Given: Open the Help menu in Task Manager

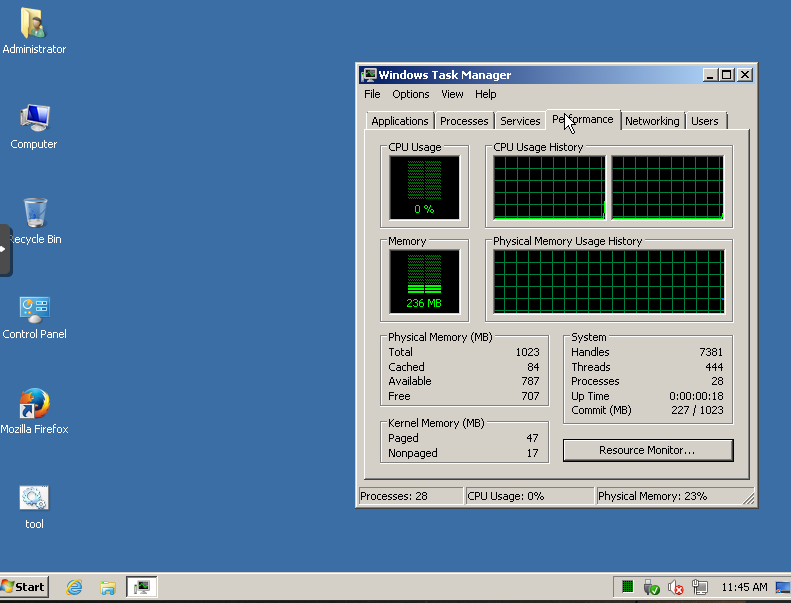Looking at the screenshot, I should 485,94.
